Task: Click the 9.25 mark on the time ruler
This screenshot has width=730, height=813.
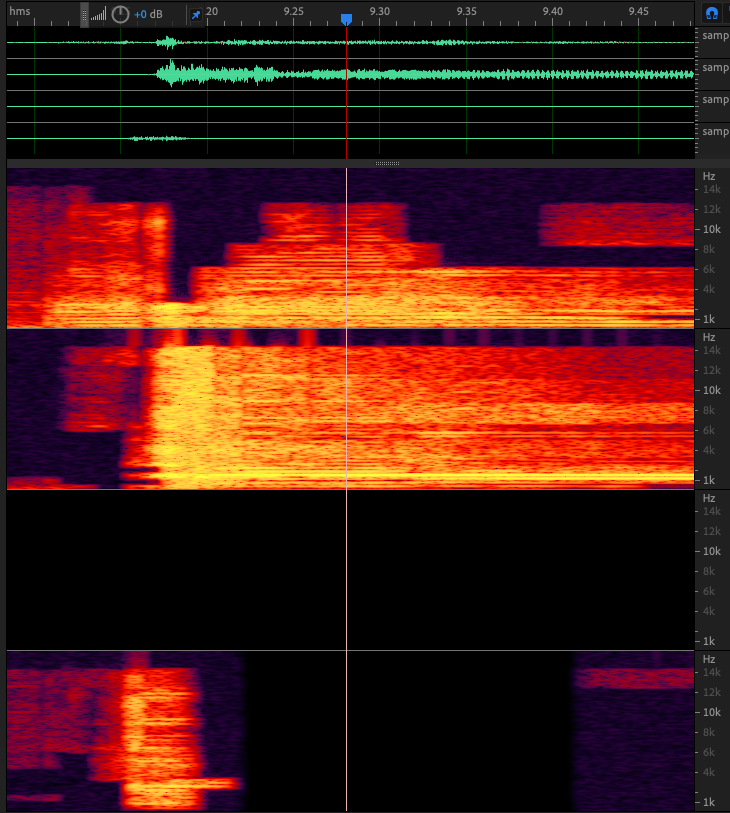Action: [294, 11]
